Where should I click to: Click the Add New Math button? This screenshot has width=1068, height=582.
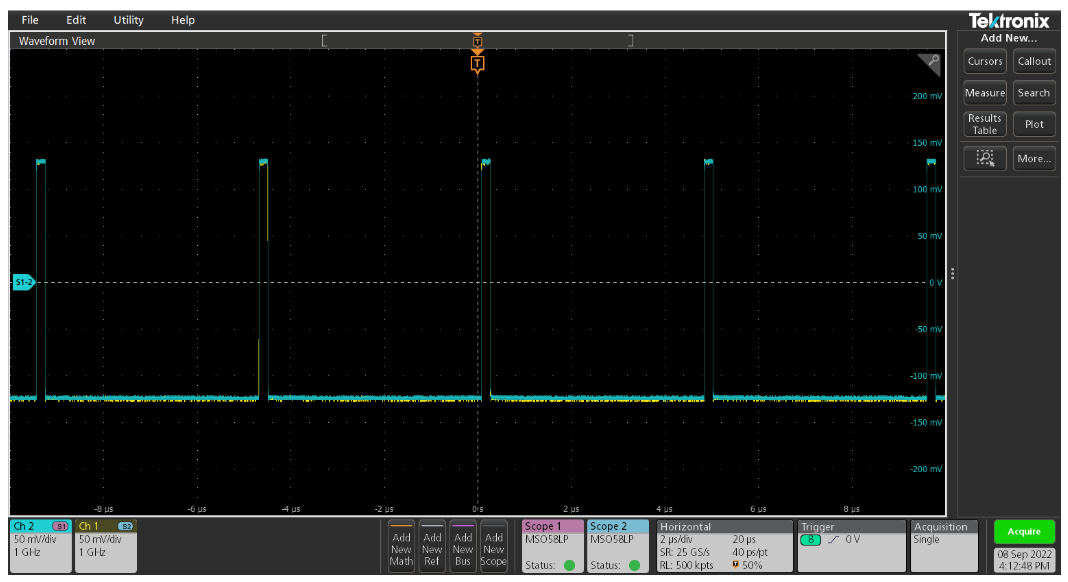click(x=401, y=547)
